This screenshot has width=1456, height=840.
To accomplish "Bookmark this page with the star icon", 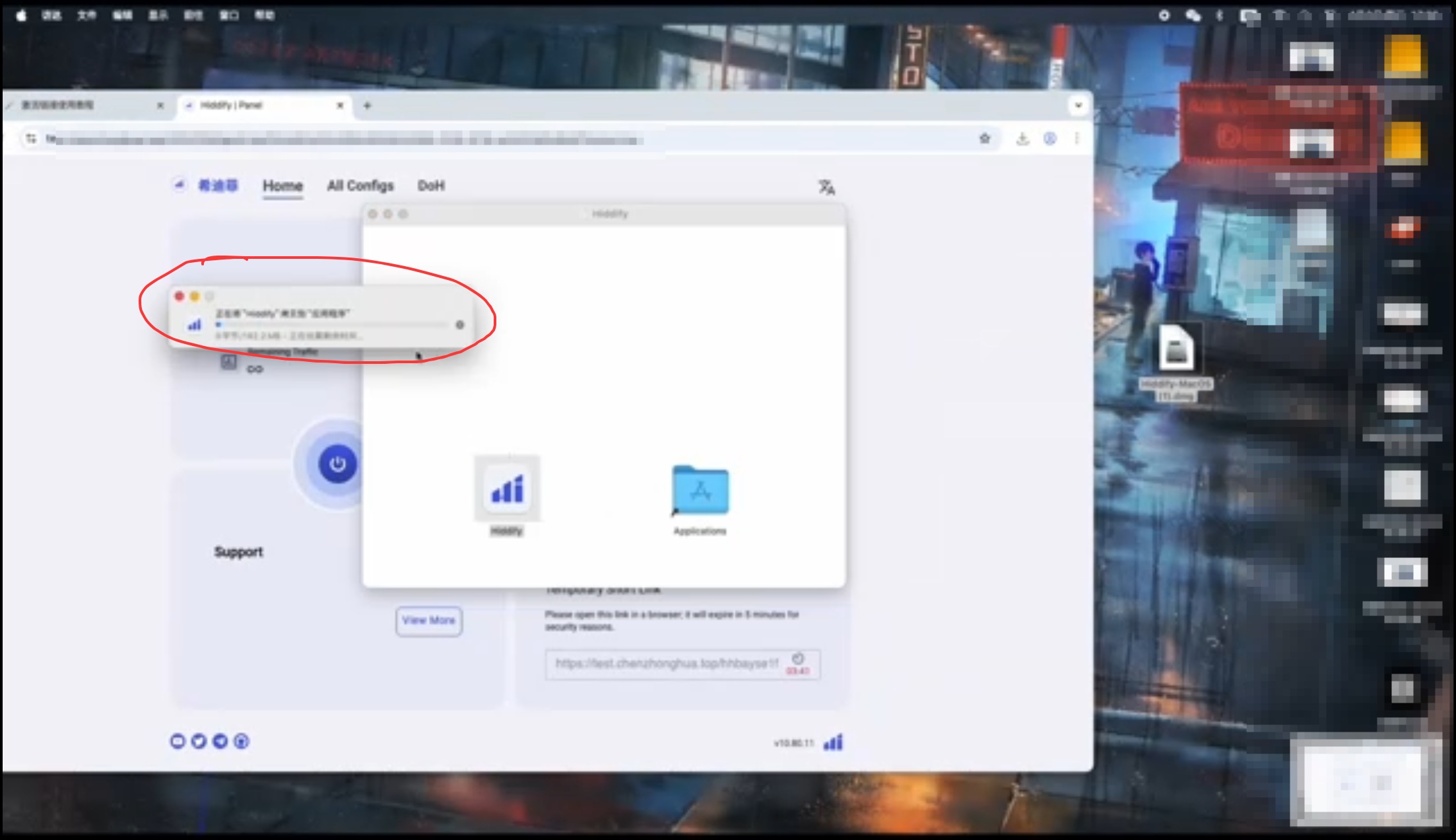I will [x=985, y=139].
